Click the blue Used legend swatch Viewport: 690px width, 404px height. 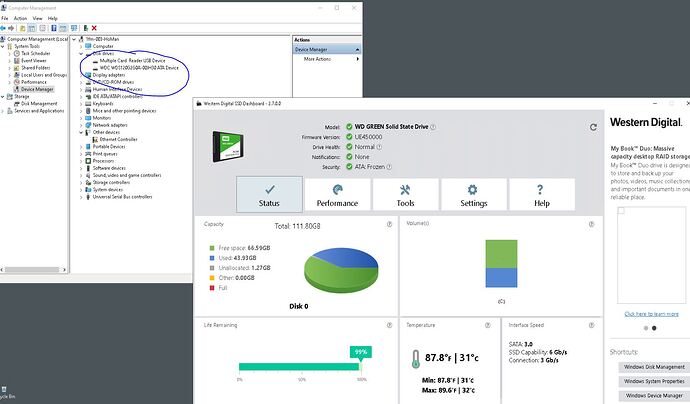212,258
